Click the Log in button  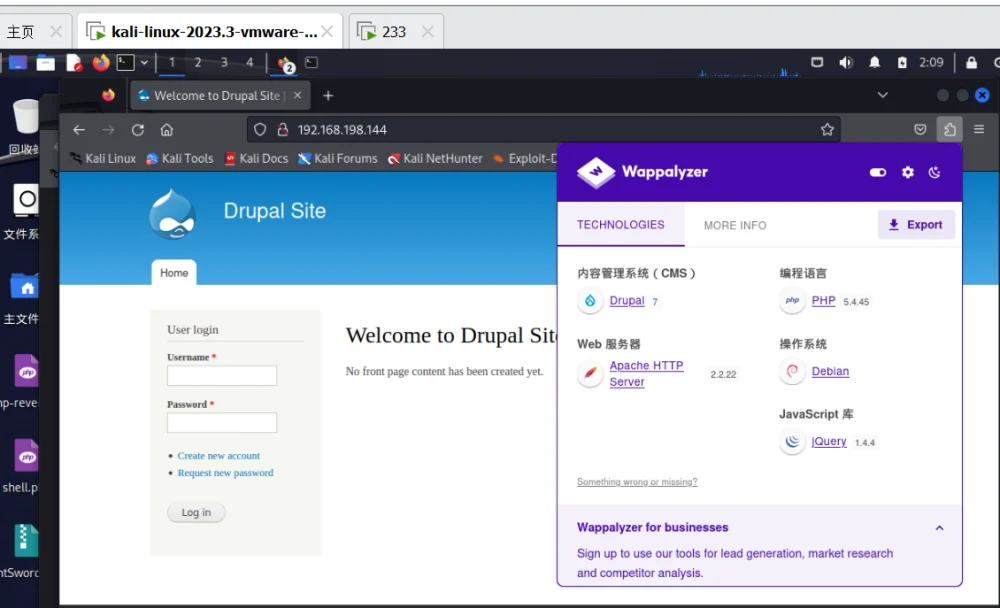click(196, 512)
